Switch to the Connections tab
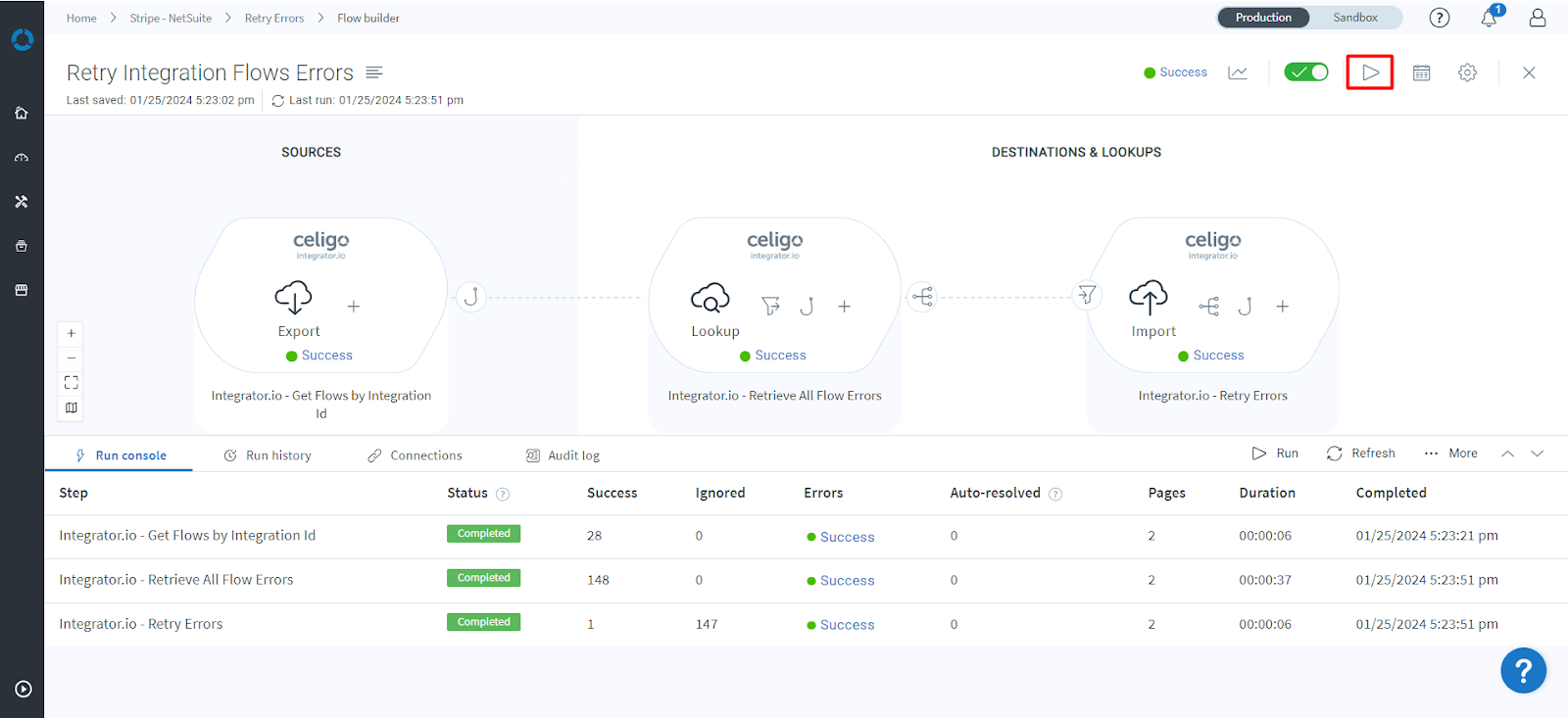 (x=415, y=455)
